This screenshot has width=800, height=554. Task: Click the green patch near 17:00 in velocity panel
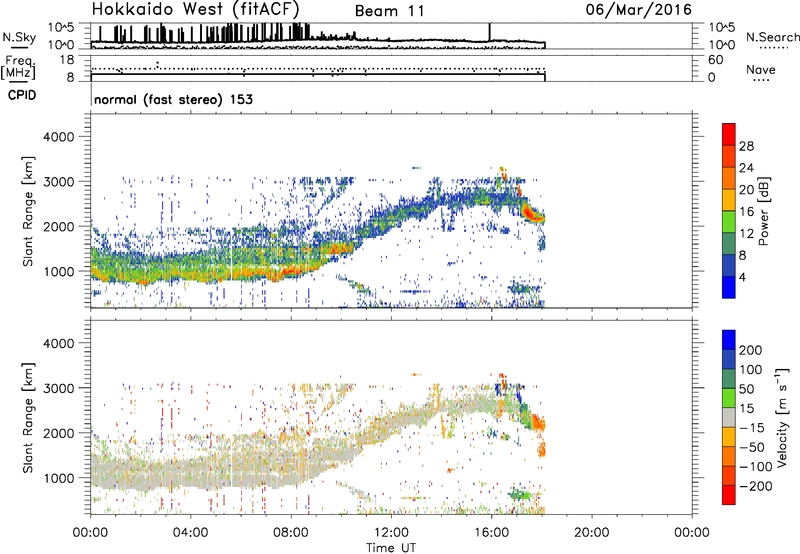click(x=520, y=494)
